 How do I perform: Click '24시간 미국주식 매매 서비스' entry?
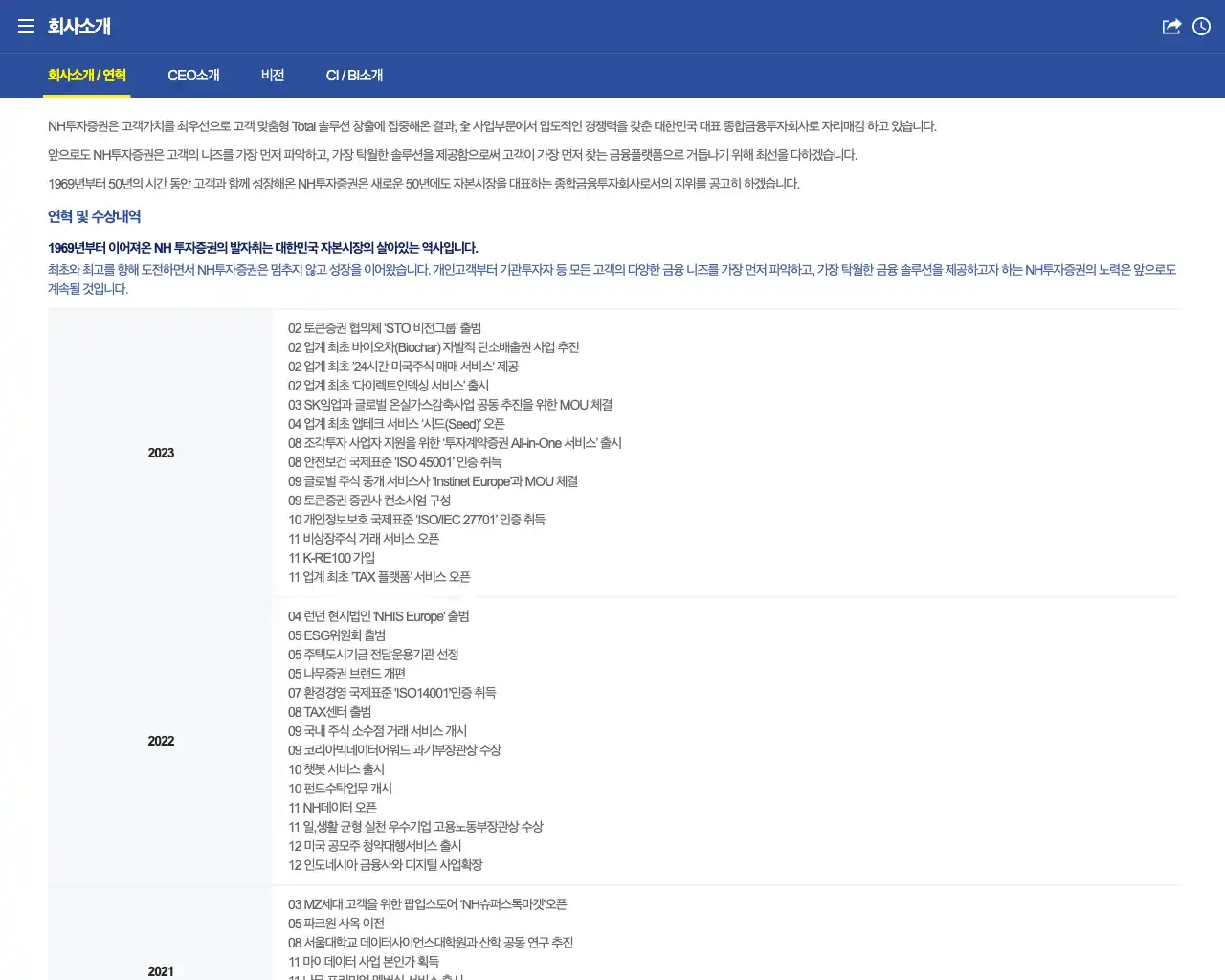(x=403, y=367)
